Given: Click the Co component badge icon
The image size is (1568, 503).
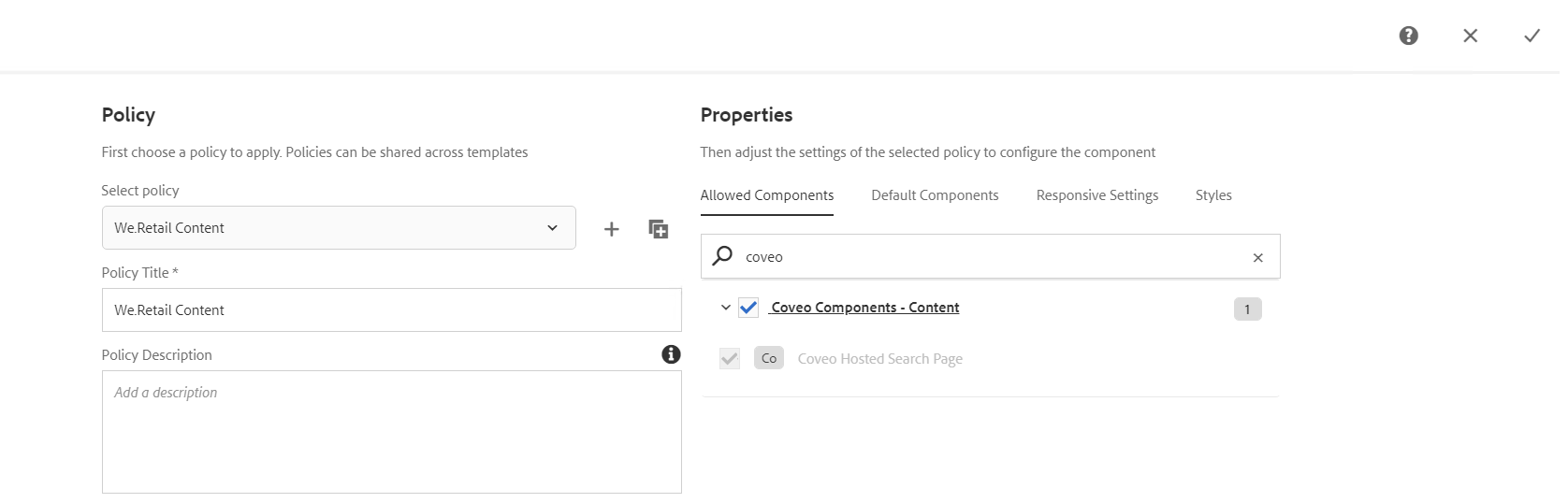Looking at the screenshot, I should tap(769, 358).
